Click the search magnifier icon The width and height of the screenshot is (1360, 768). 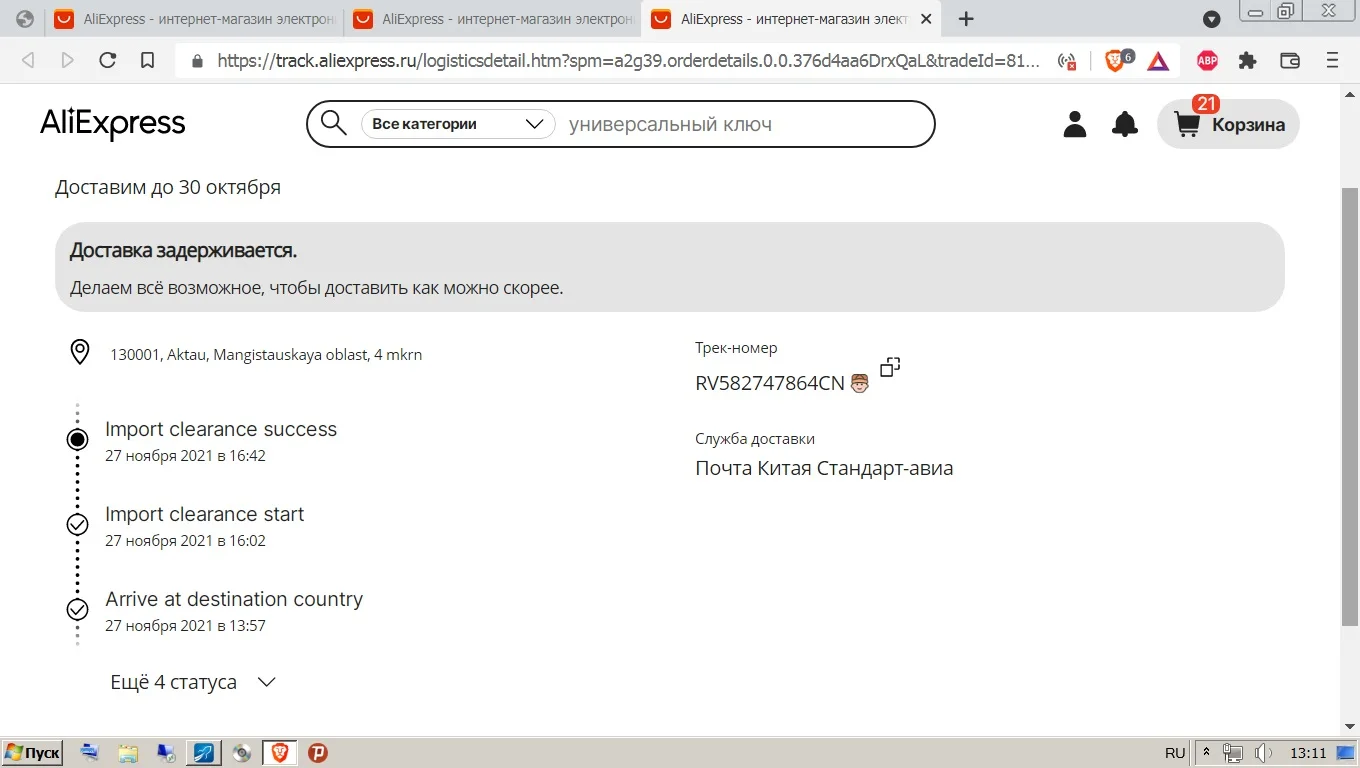click(x=333, y=124)
